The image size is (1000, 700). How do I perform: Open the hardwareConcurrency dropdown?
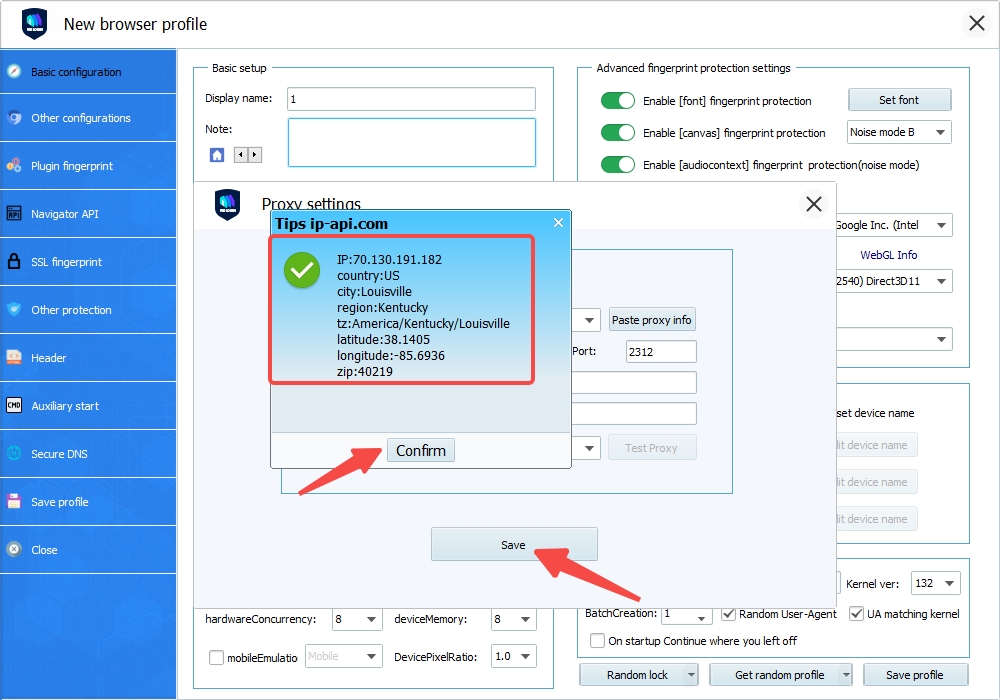[357, 620]
